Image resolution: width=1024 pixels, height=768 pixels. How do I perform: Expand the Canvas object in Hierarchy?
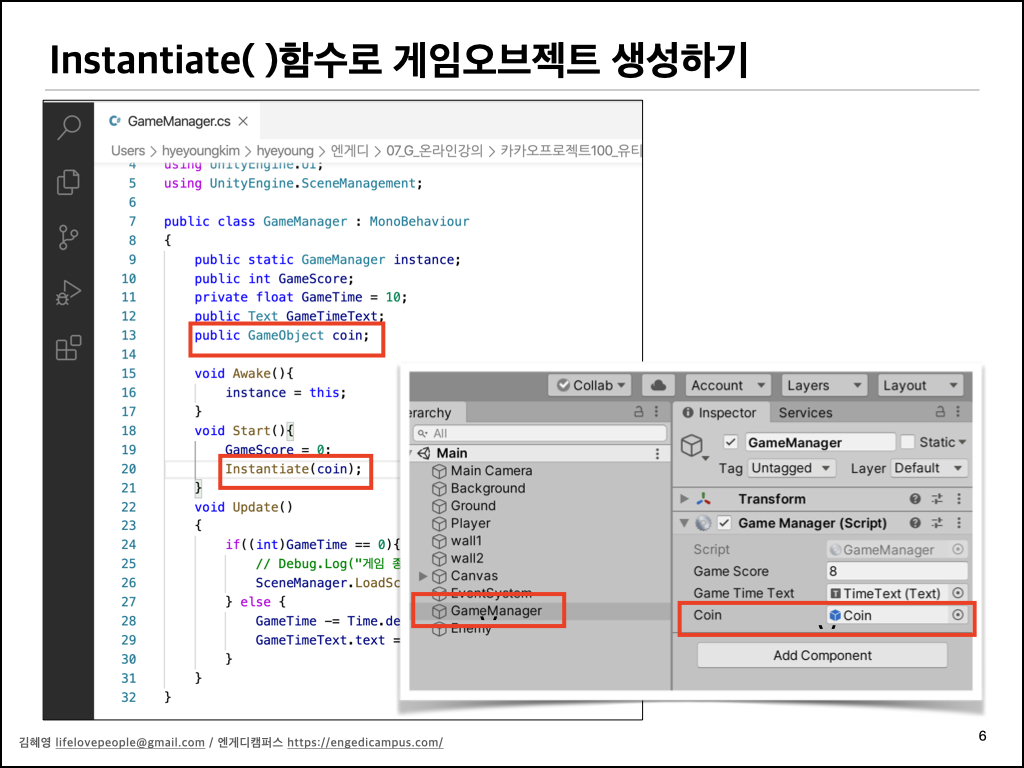(423, 576)
